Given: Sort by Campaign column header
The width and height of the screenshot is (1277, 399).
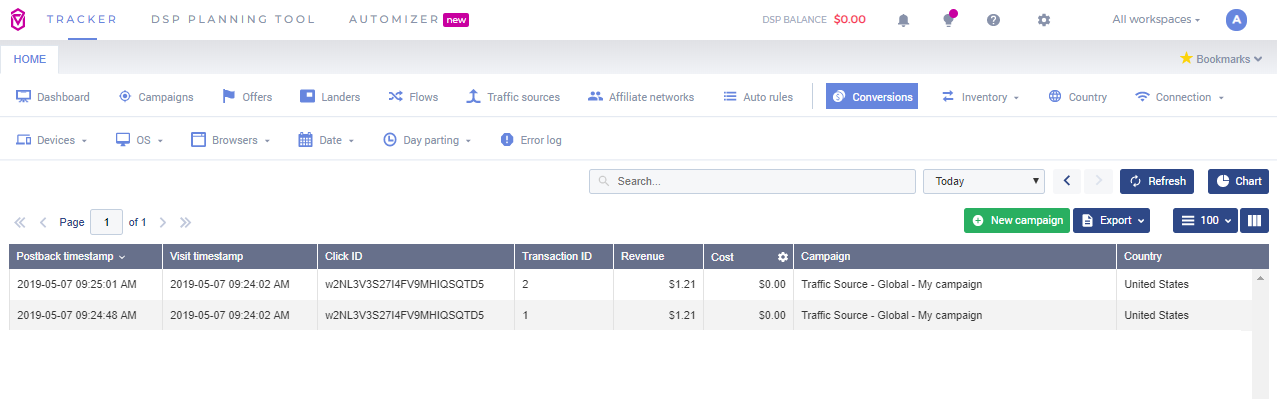Looking at the screenshot, I should (x=955, y=257).
